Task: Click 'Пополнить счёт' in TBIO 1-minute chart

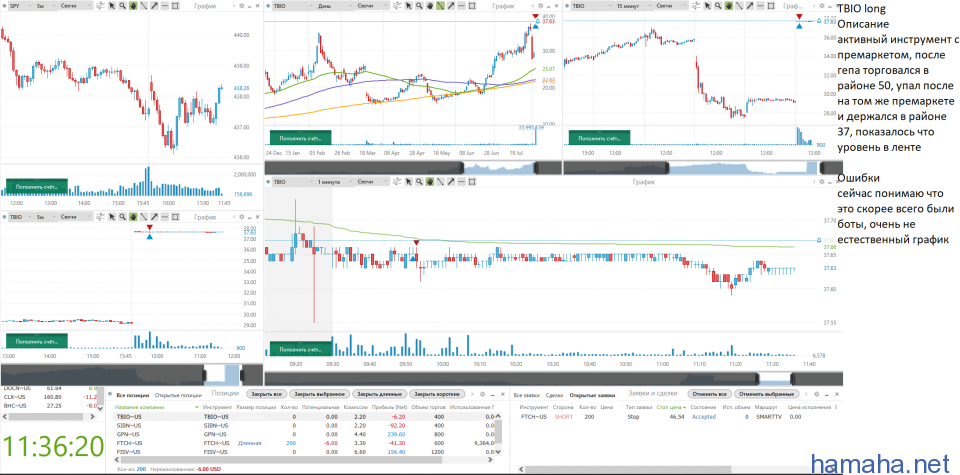Action: click(x=301, y=350)
